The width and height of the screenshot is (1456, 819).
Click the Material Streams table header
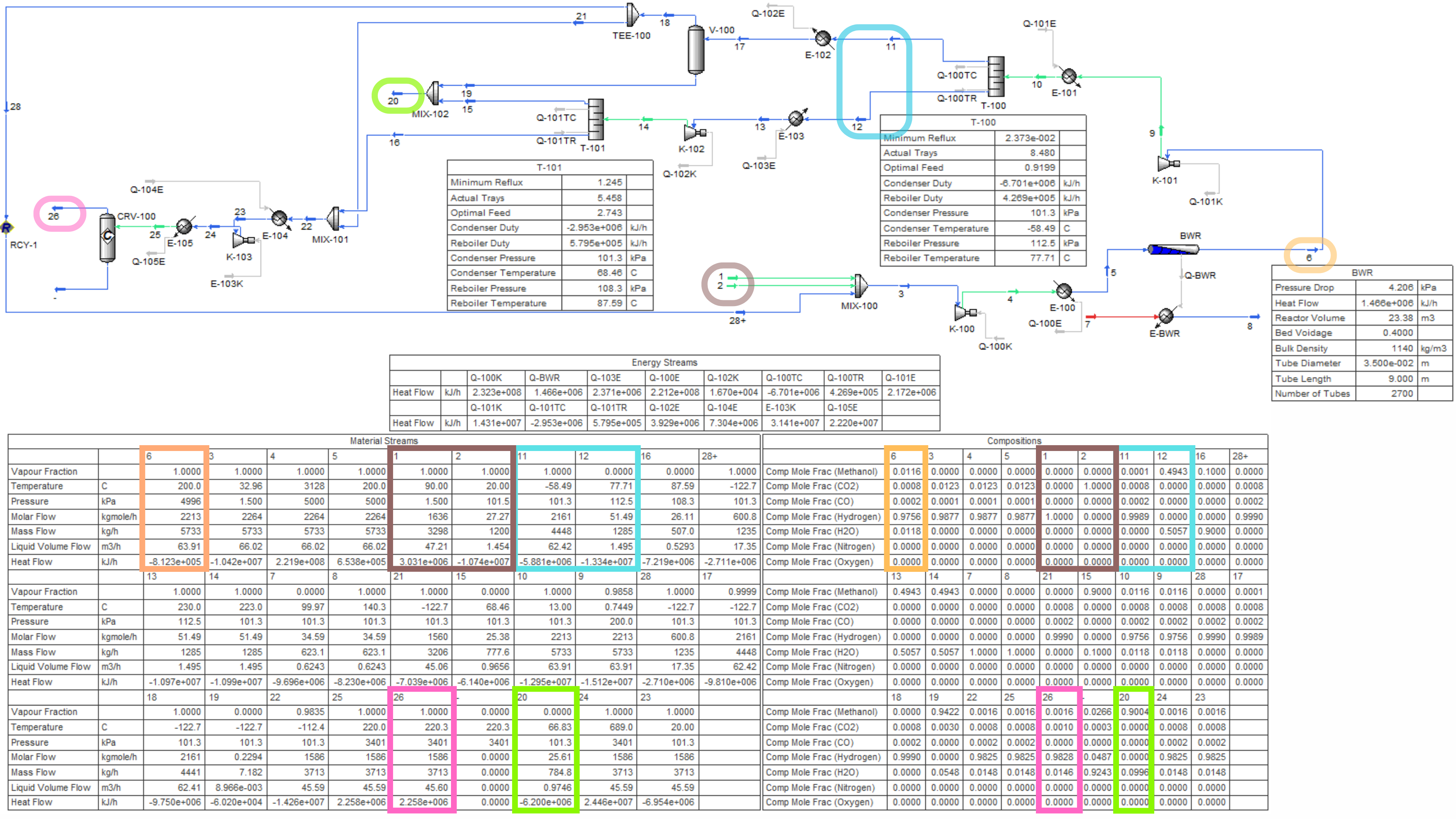pos(384,441)
